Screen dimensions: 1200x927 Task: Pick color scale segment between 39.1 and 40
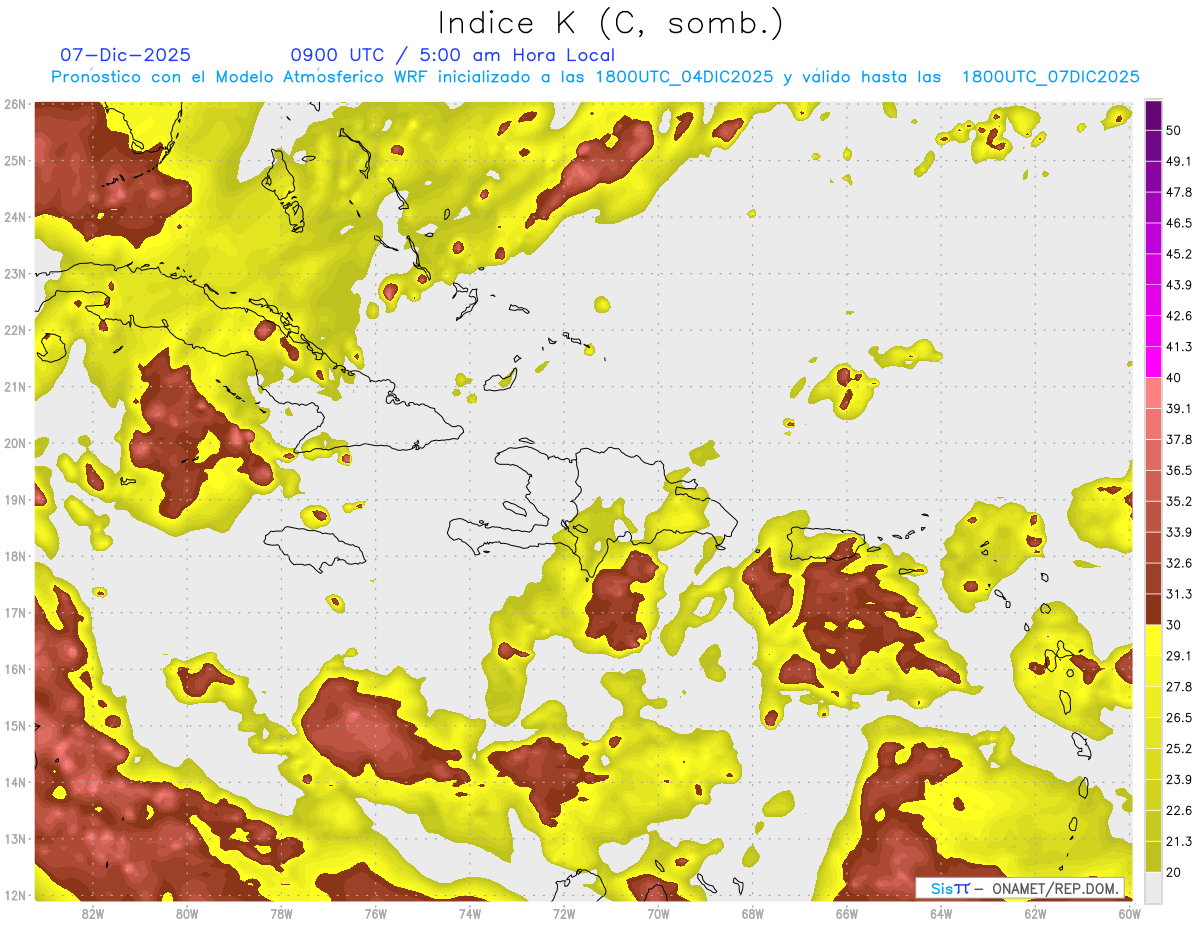pos(1154,392)
